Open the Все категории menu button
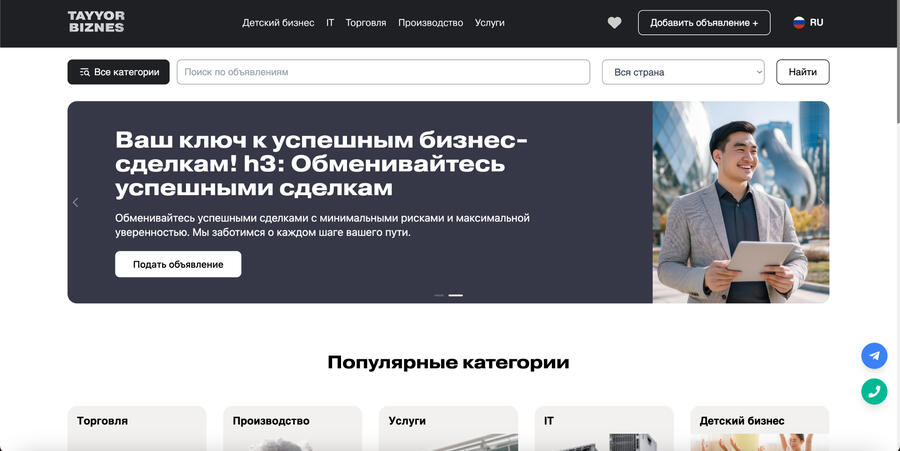Screen dimensions: 900x451 tap(118, 72)
